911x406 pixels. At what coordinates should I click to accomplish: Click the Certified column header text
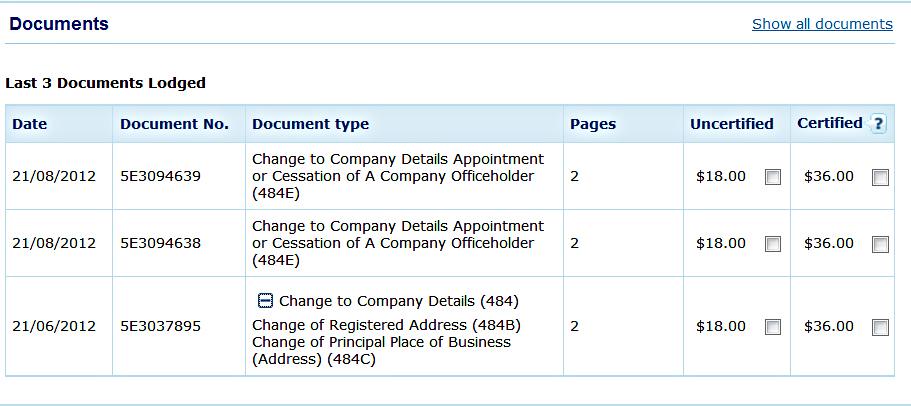[x=829, y=123]
